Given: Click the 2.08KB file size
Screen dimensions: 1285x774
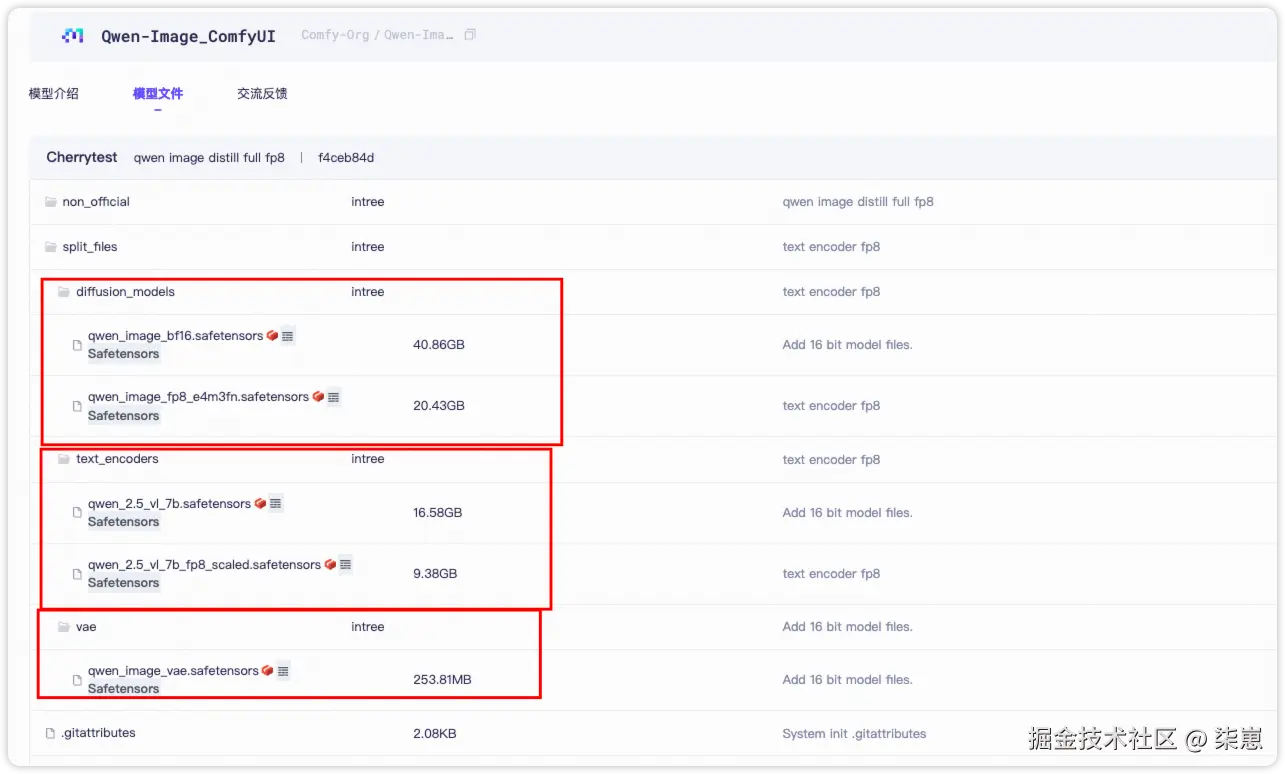Looking at the screenshot, I should (x=435, y=734).
